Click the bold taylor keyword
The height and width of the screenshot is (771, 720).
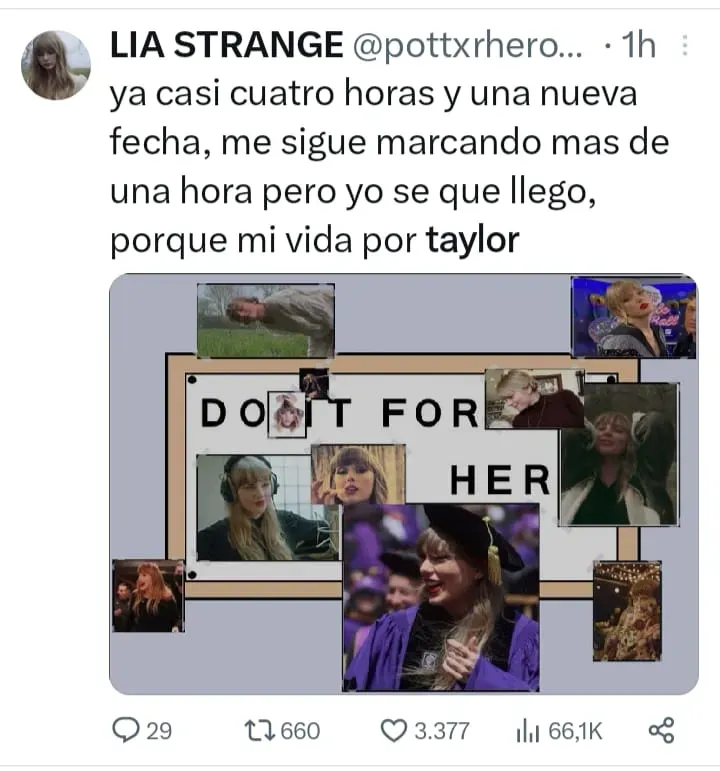tap(472, 240)
